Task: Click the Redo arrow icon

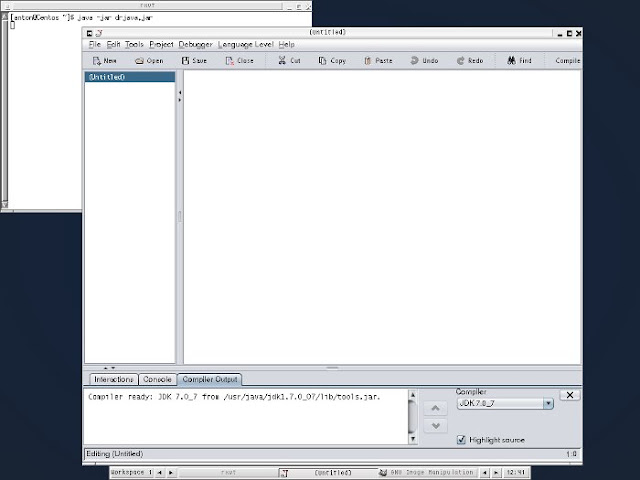Action: point(460,61)
